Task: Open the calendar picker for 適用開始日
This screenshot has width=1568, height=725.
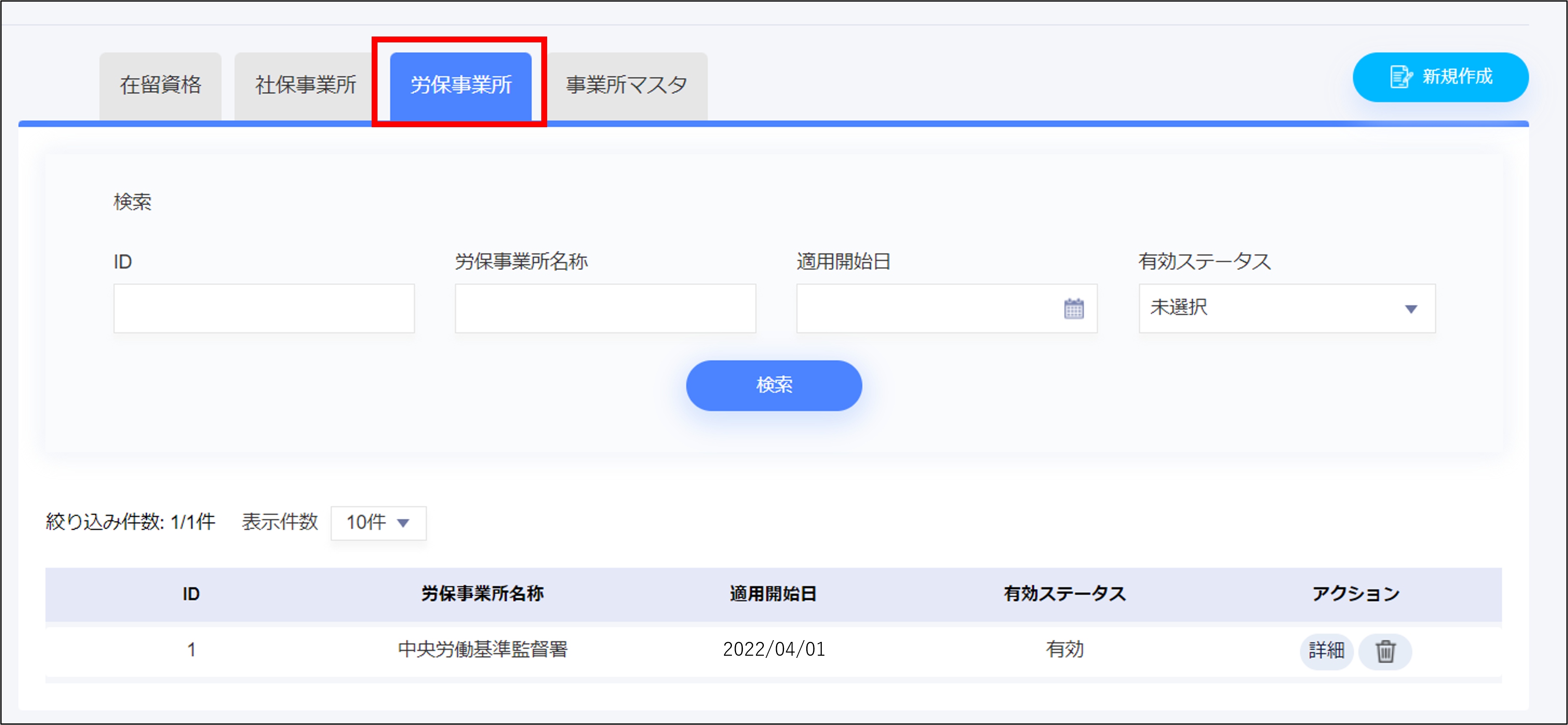Action: coord(1073,309)
